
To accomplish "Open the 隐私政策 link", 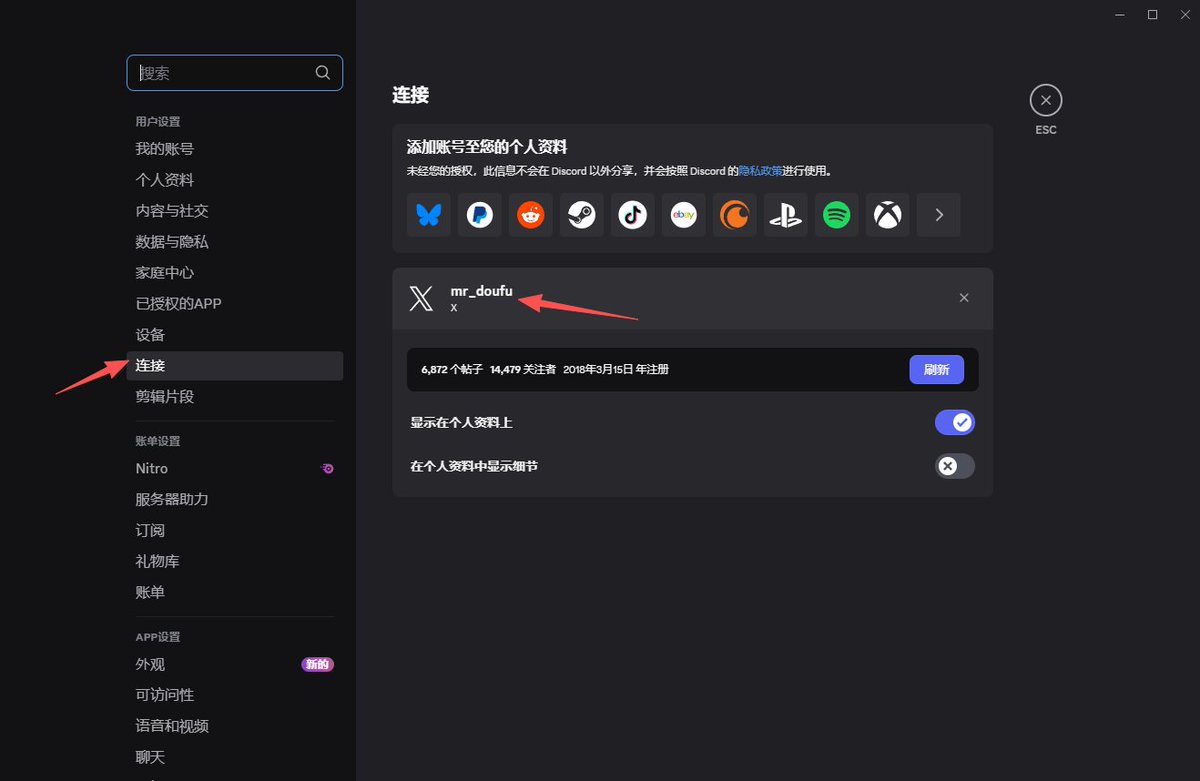I will pos(759,171).
